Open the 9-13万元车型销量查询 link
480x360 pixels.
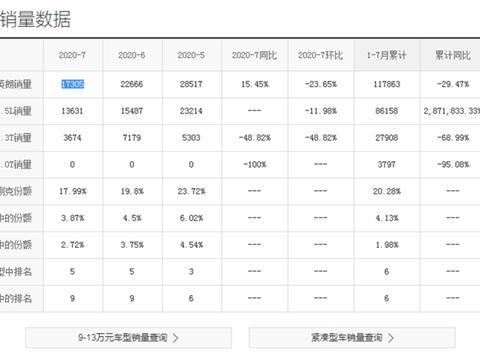(128, 338)
